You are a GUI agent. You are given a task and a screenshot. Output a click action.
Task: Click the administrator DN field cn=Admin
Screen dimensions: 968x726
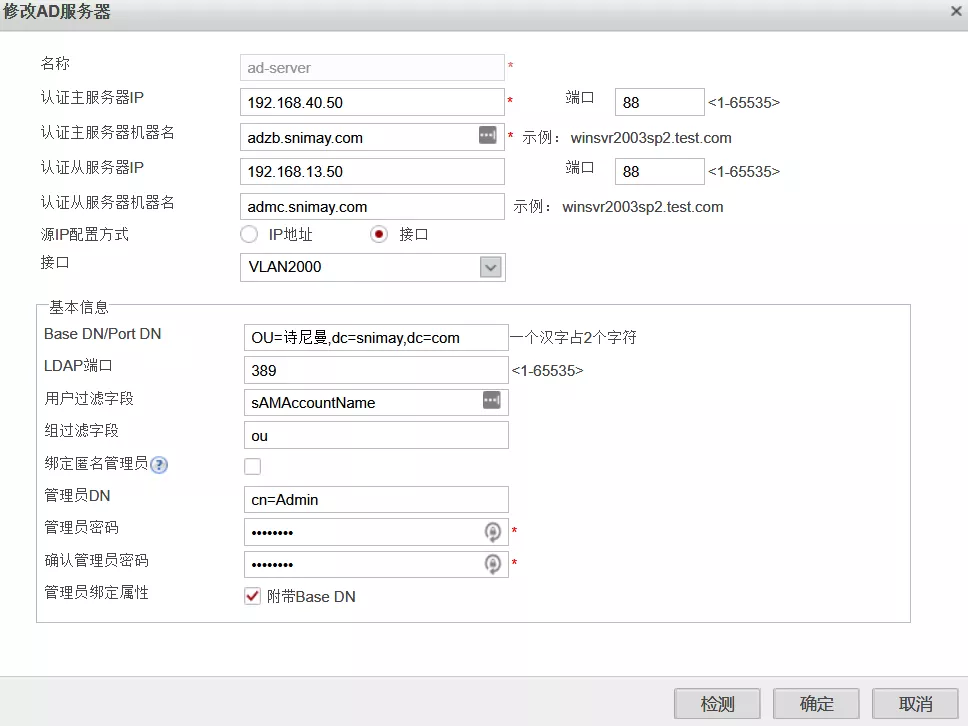click(375, 499)
